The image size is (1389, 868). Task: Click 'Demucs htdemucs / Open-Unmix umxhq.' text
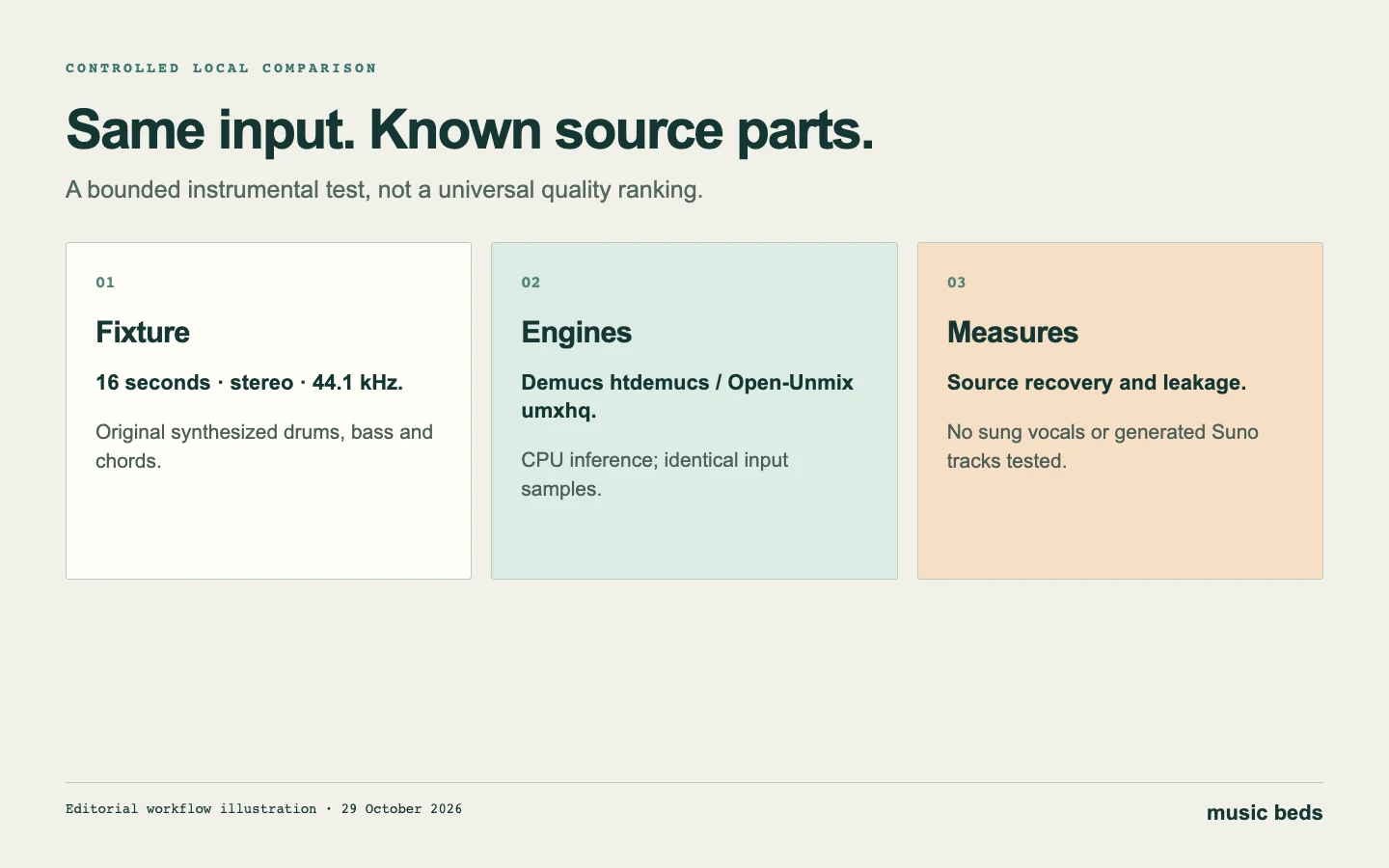[x=687, y=396]
